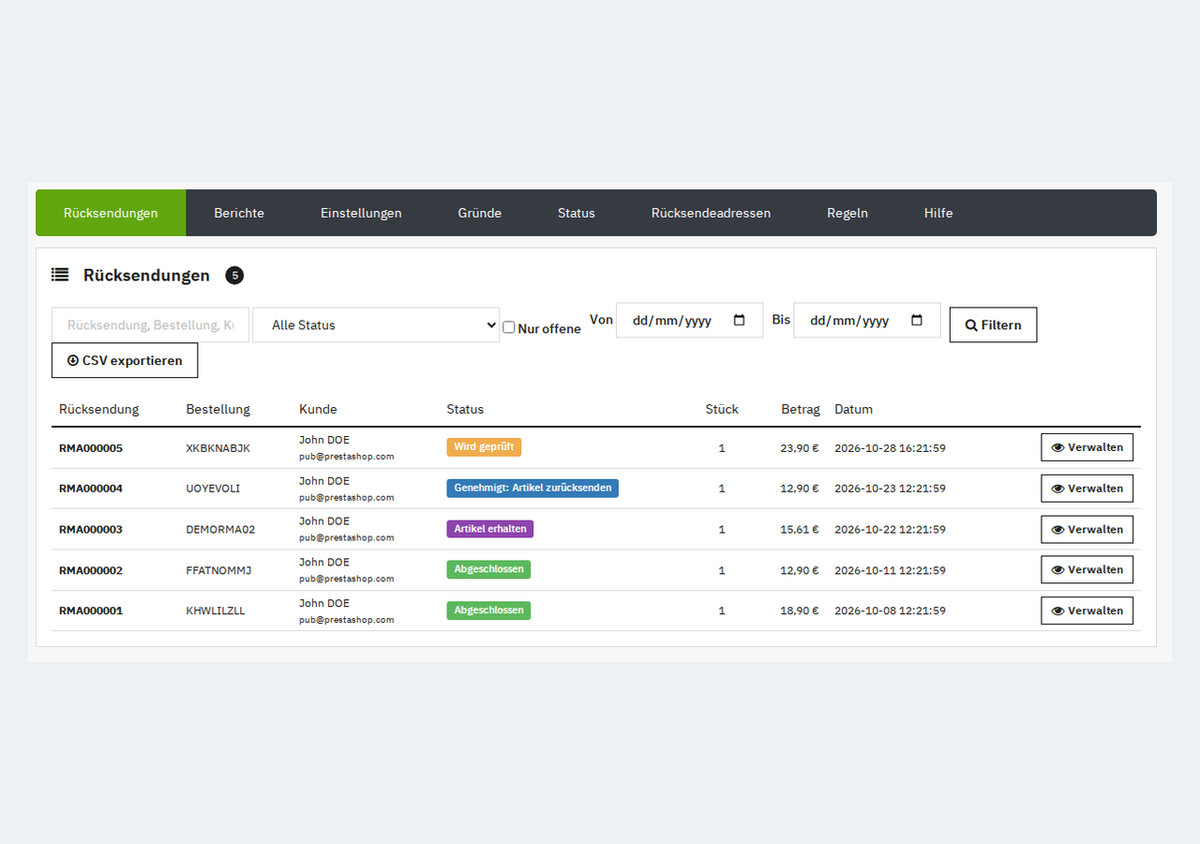Open the calendar picker for Bis date

pos(917,320)
